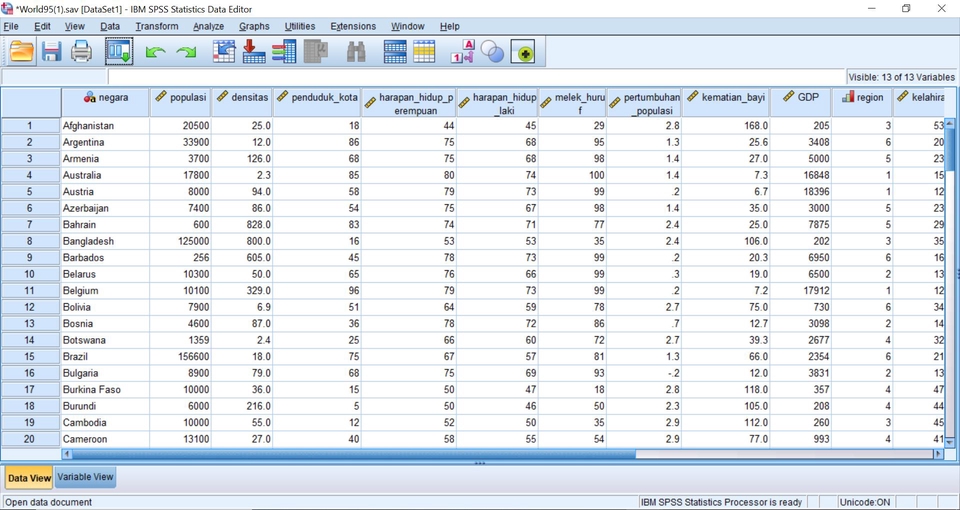This screenshot has height=510, width=960.
Task: Open the File menu
Action: click(11, 26)
